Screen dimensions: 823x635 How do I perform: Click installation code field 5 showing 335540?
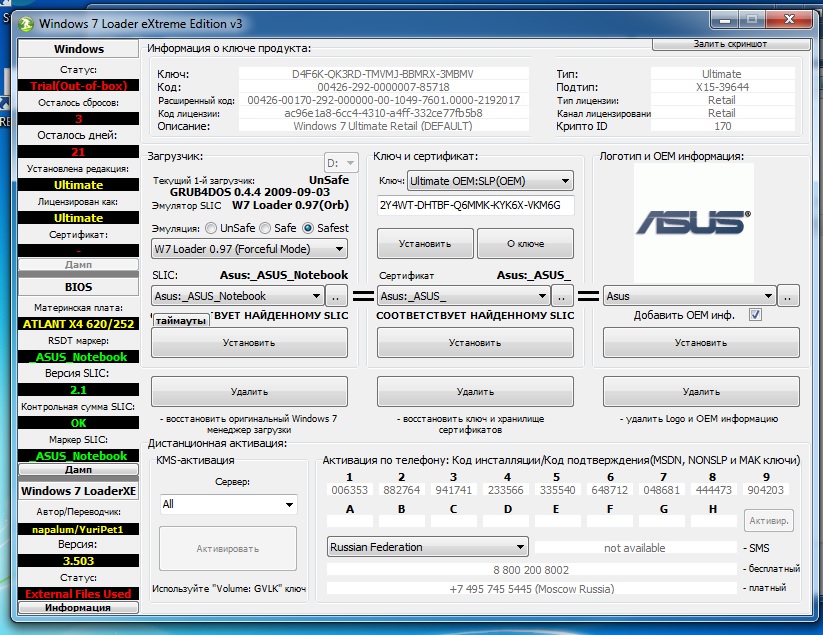558,490
